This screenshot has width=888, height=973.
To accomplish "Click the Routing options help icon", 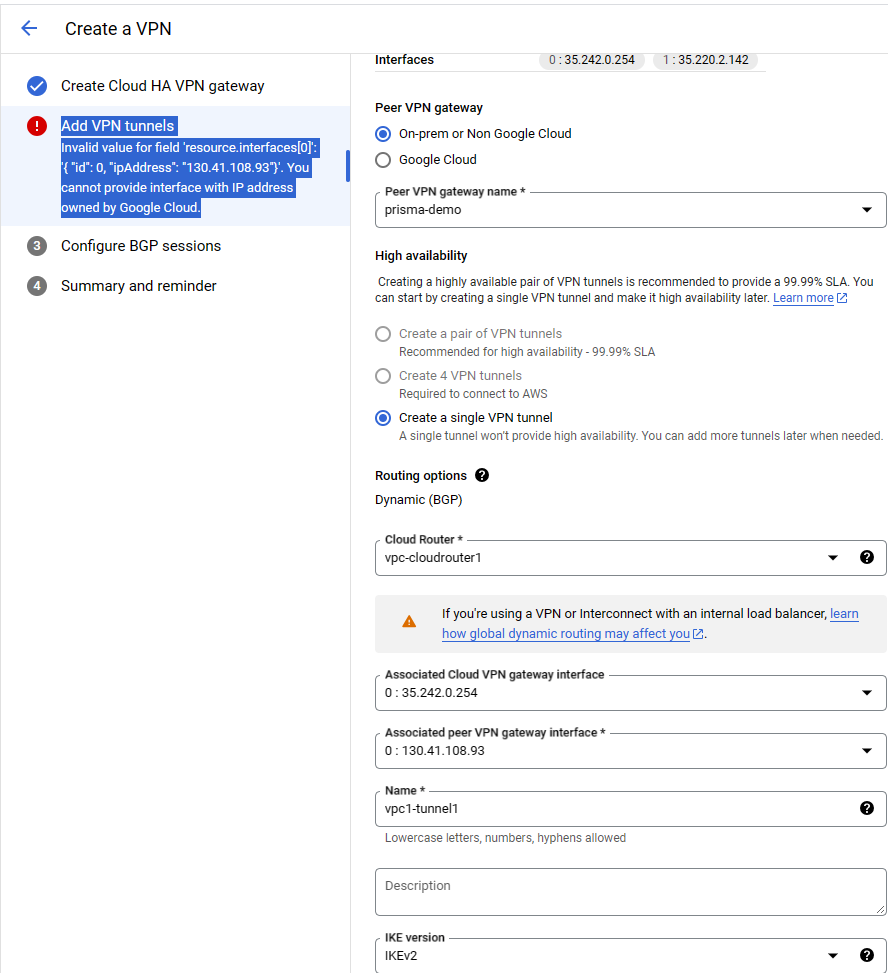I will point(482,475).
